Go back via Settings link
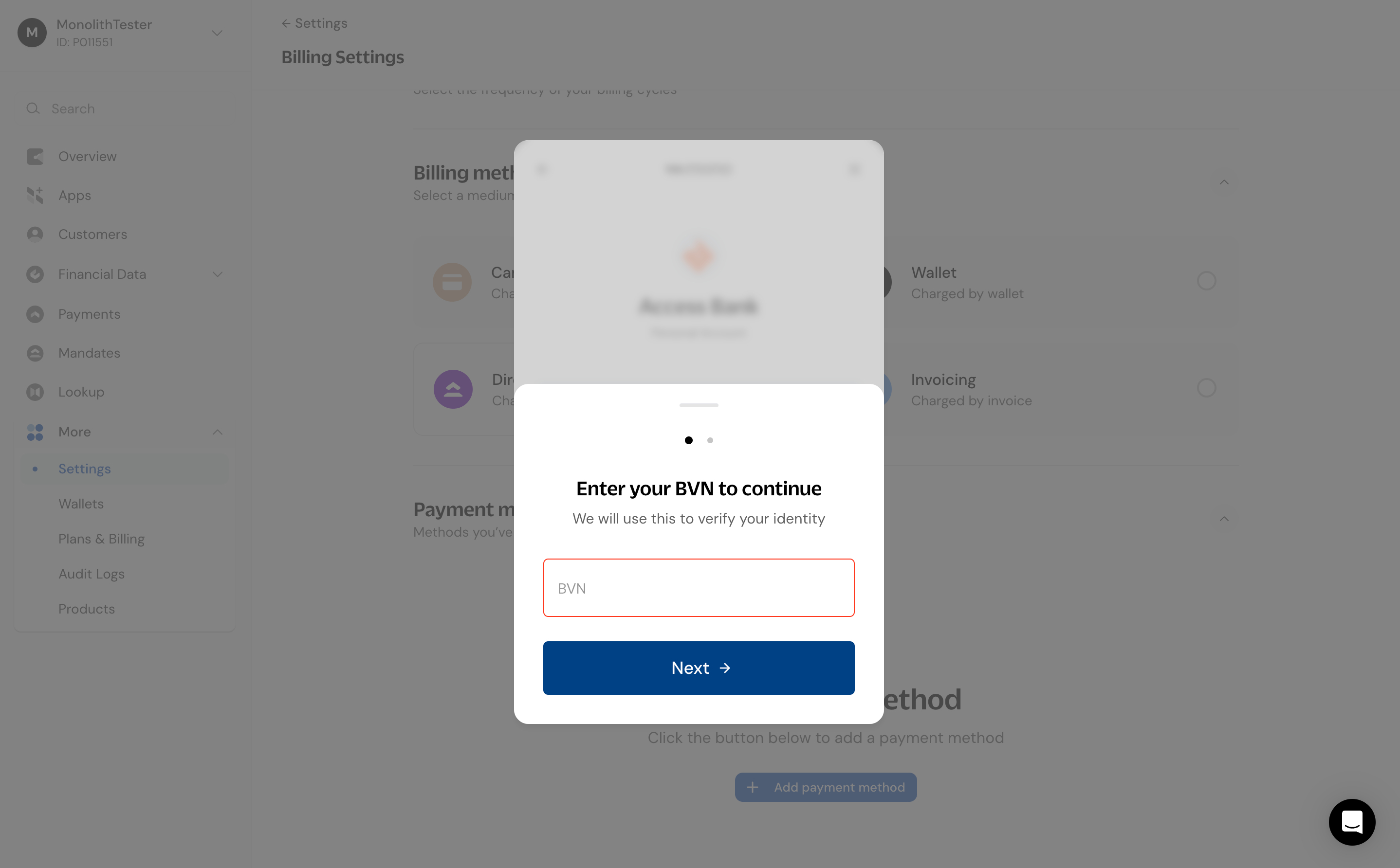Image resolution: width=1400 pixels, height=868 pixels. [314, 23]
